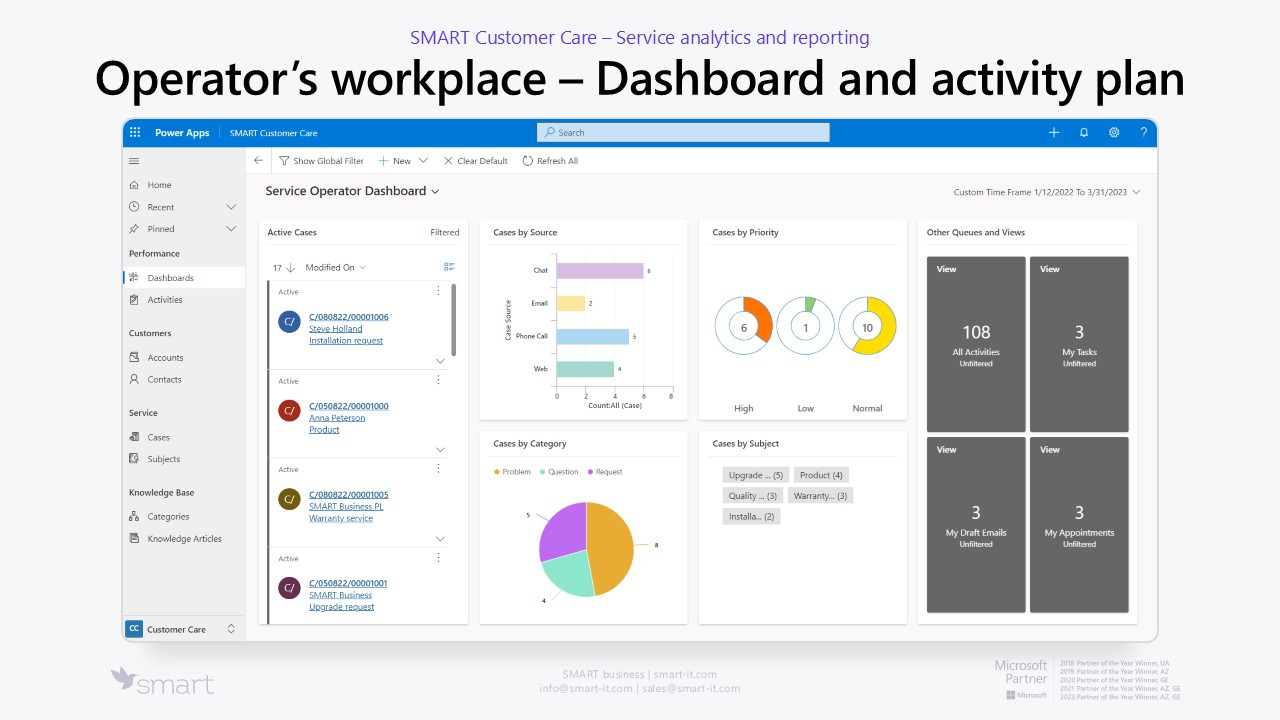This screenshot has height=720, width=1280.
Task: Collapse the site map with hamburger icon
Action: [x=134, y=161]
